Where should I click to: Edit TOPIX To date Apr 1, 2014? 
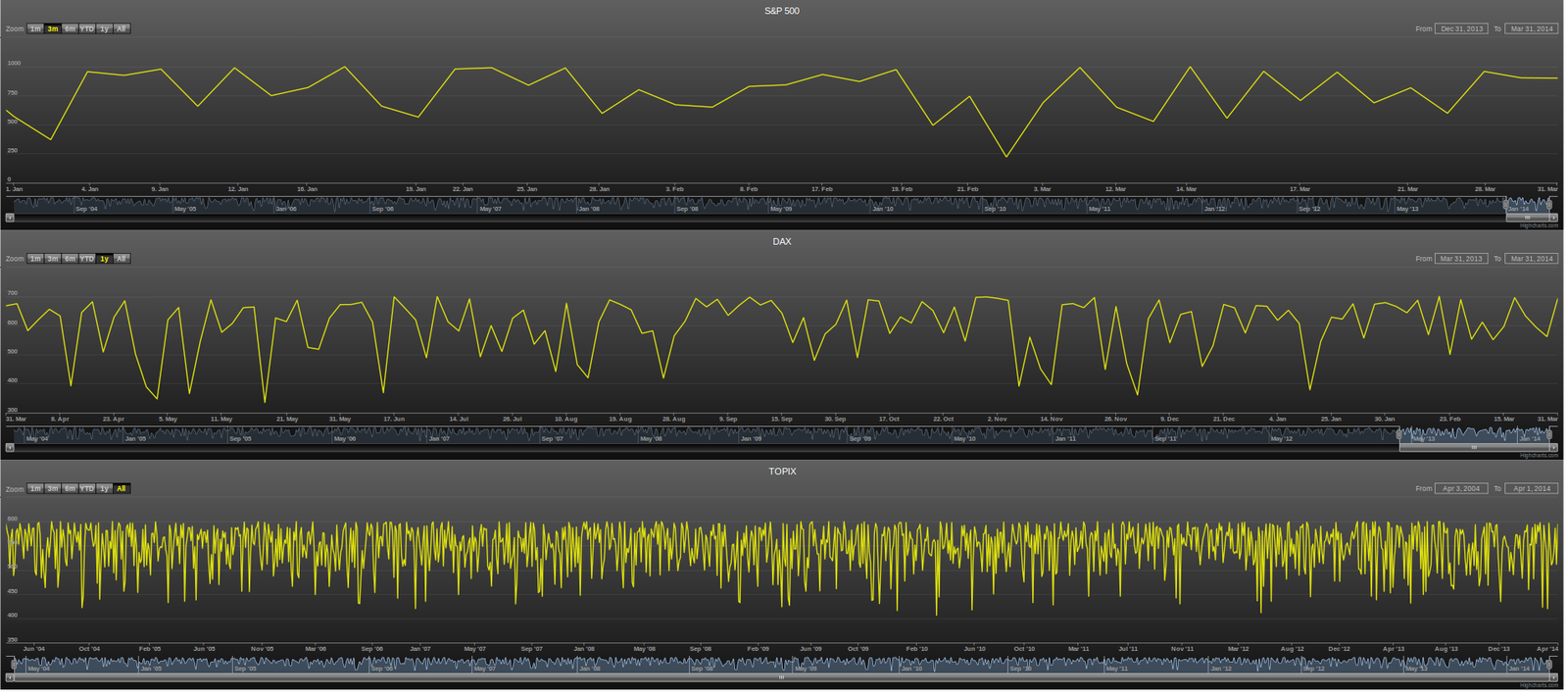(1532, 488)
